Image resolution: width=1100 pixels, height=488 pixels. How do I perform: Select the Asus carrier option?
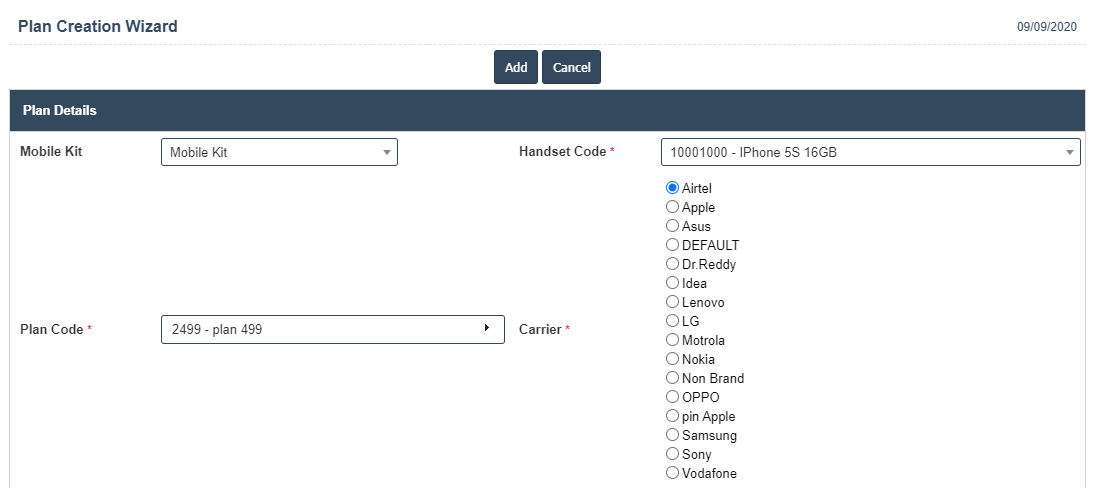click(673, 226)
